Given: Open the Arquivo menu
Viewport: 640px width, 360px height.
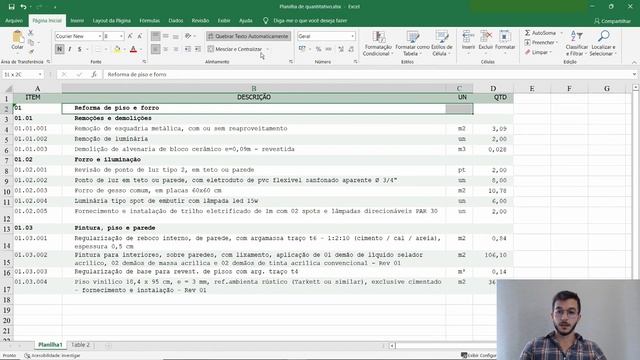Looking at the screenshot, I should (14, 20).
